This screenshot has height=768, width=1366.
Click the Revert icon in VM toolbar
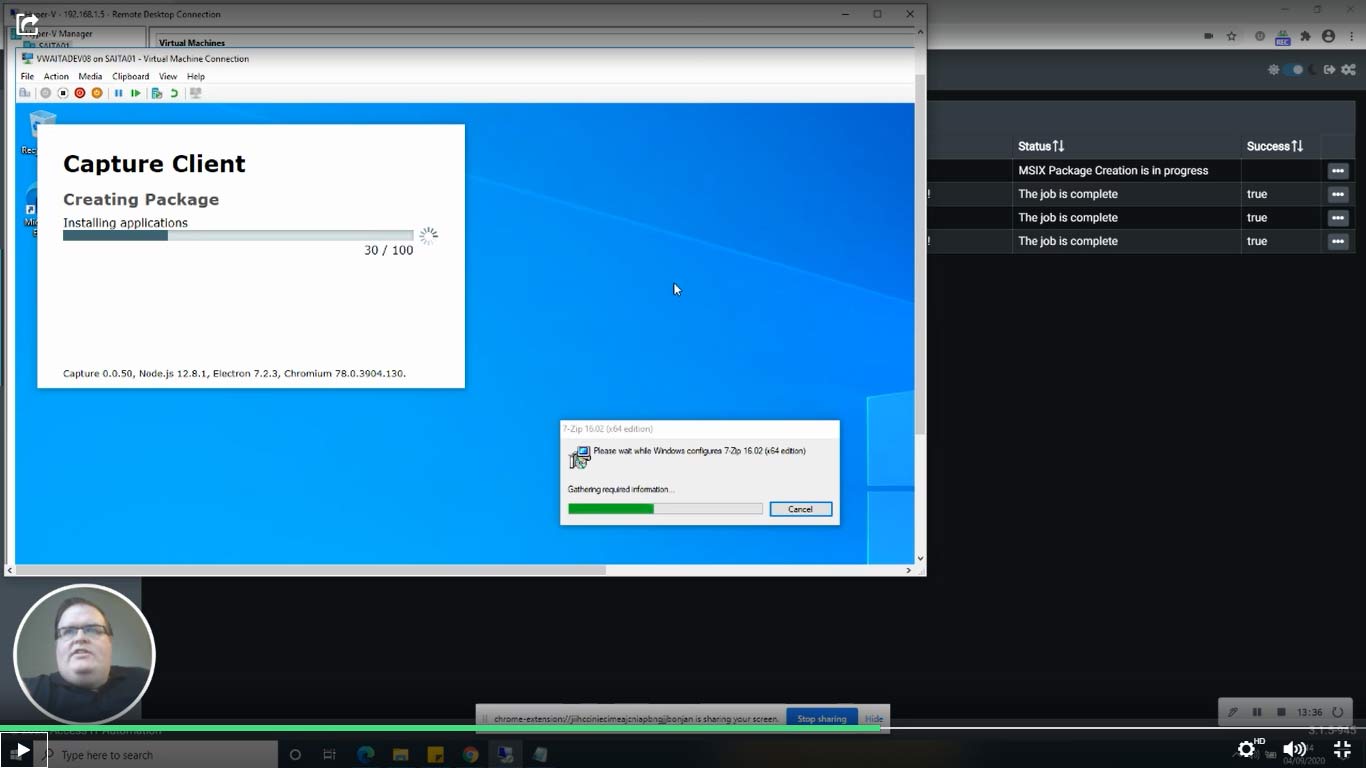pos(174,93)
